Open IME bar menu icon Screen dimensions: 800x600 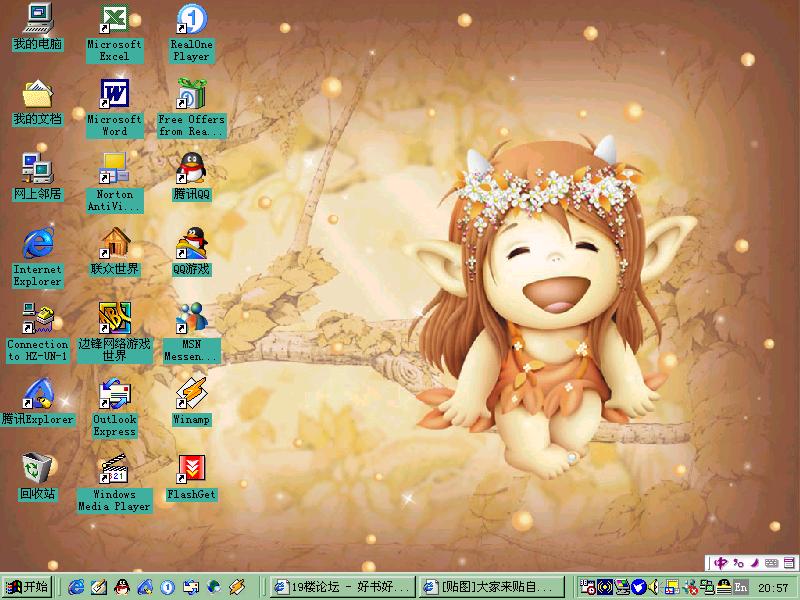click(789, 563)
